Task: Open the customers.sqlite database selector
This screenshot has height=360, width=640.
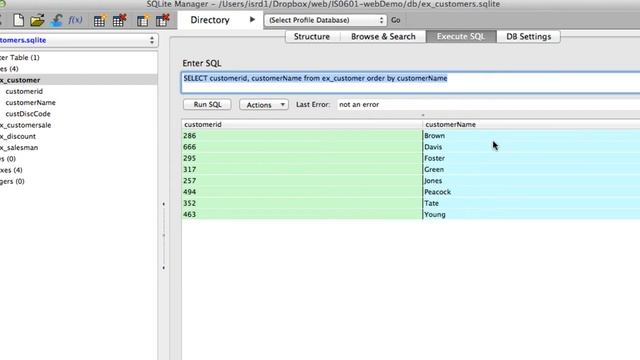Action: coord(78,40)
